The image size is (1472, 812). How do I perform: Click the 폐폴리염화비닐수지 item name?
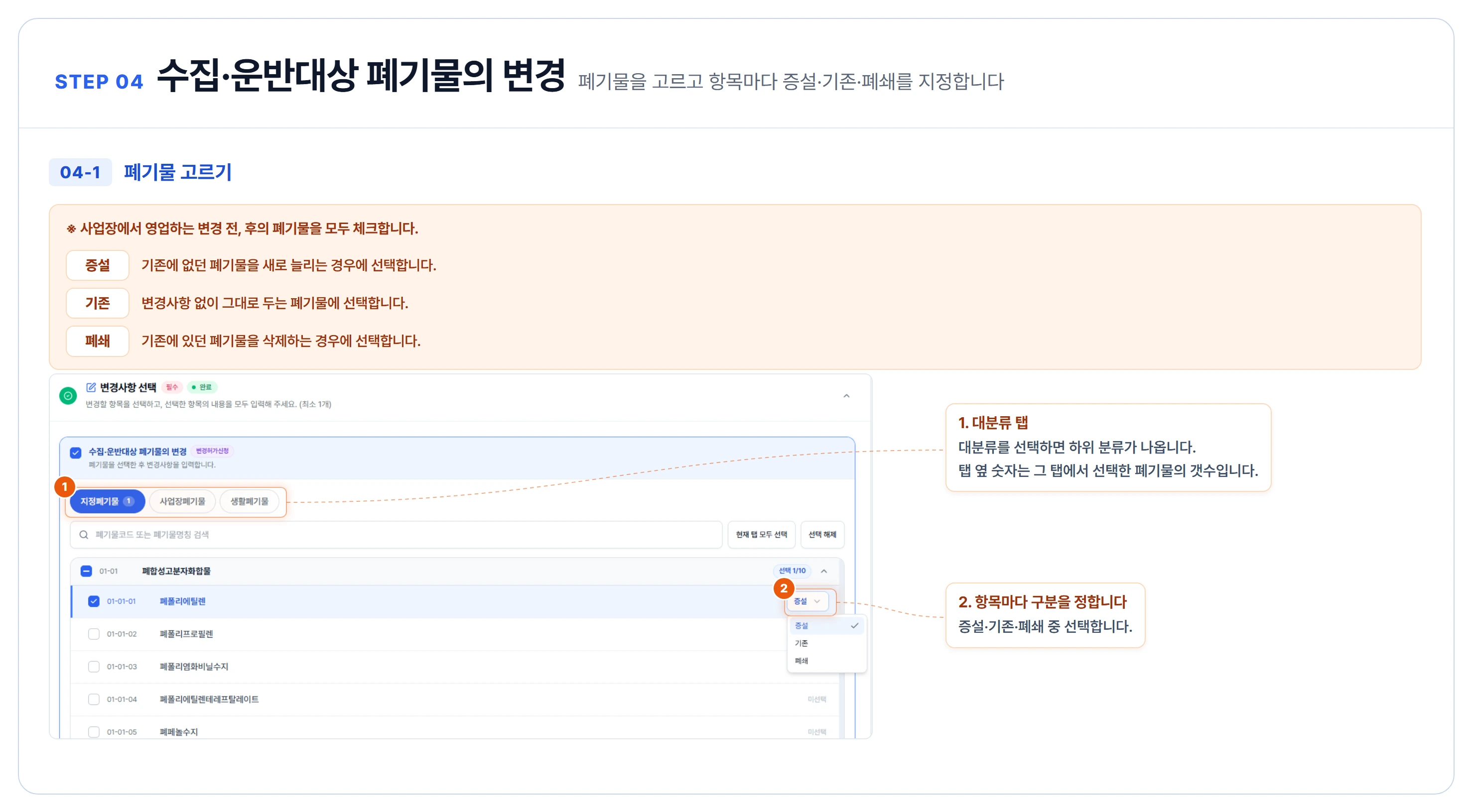pyautogui.click(x=194, y=667)
